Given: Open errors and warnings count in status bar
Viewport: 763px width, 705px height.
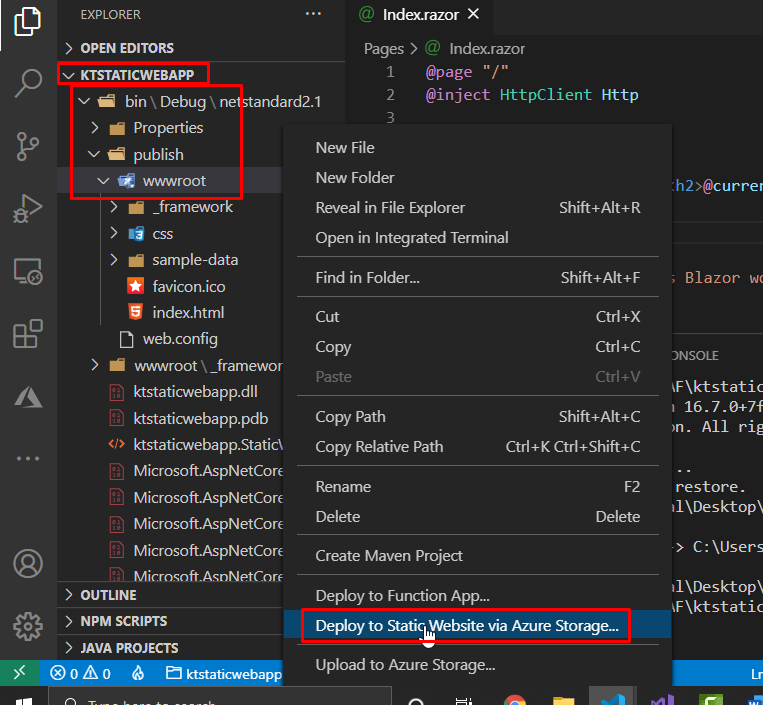Looking at the screenshot, I should (x=80, y=673).
